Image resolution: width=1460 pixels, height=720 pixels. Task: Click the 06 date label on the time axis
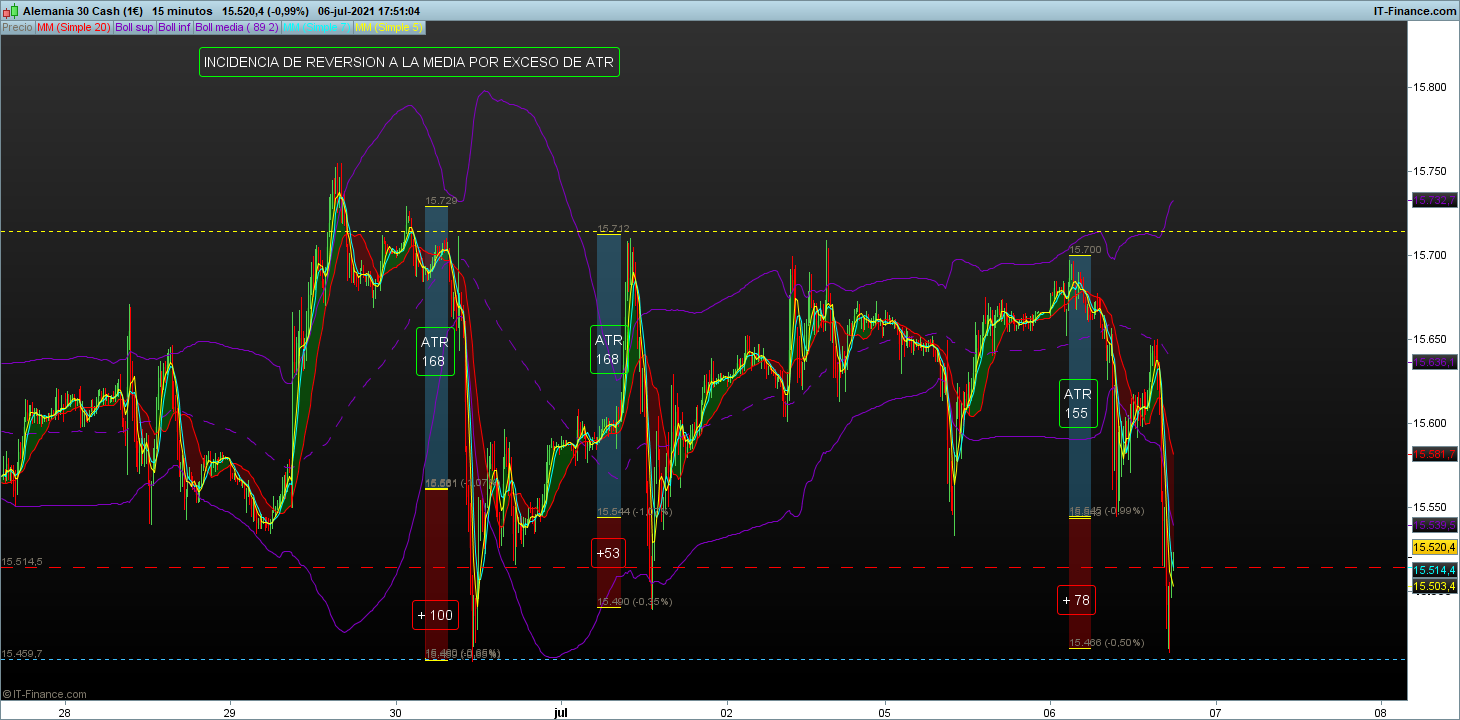pyautogui.click(x=1051, y=713)
